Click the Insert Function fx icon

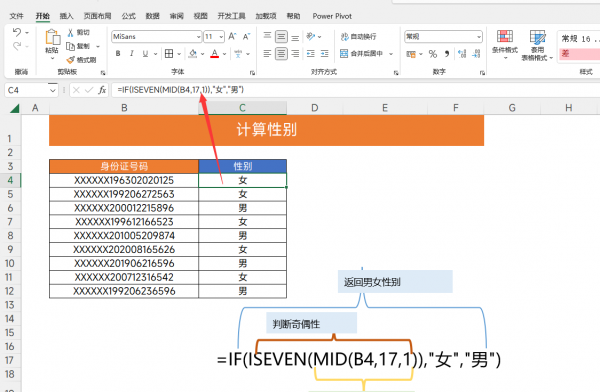click(x=102, y=90)
